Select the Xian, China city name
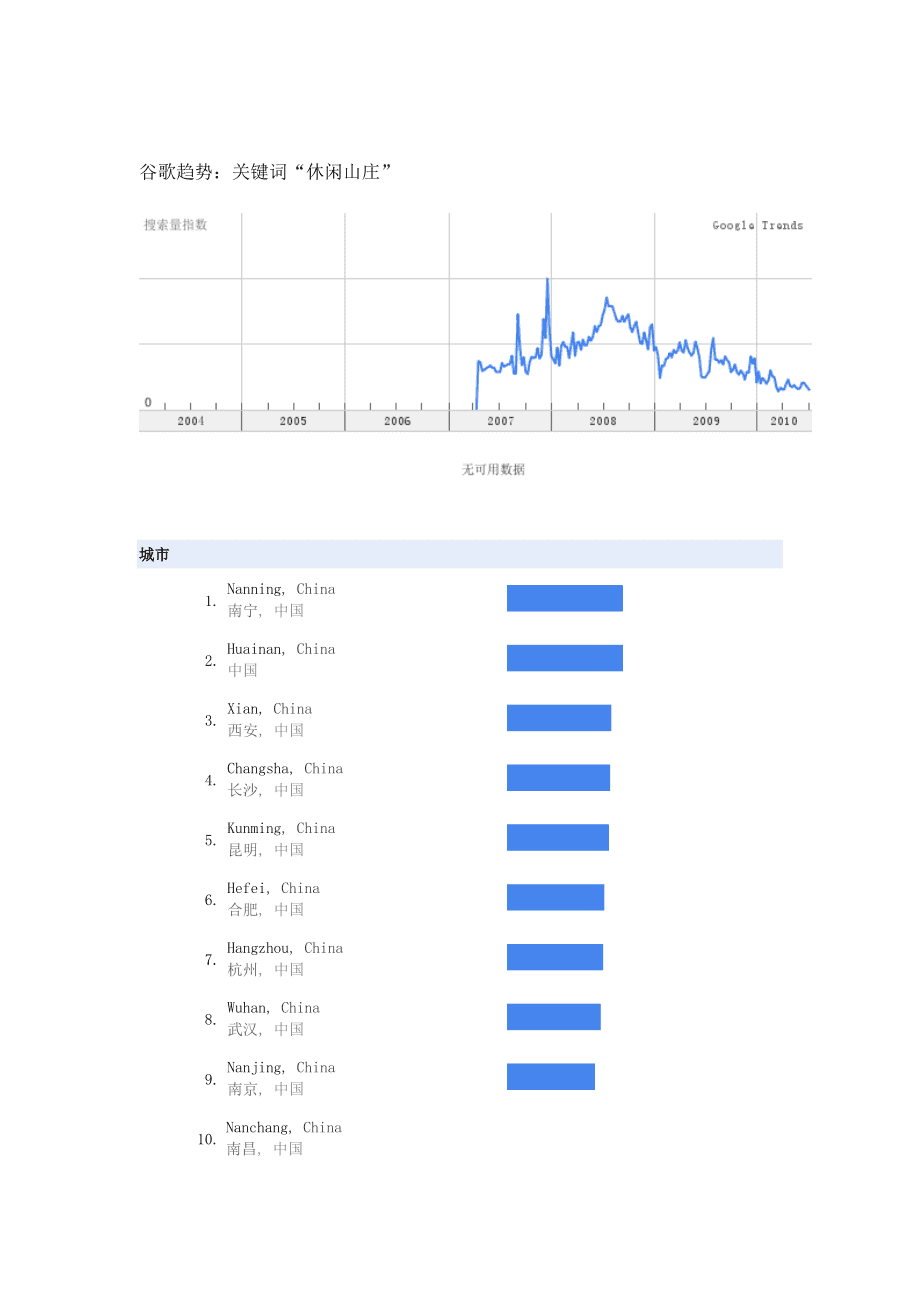920x1302 pixels. [270, 709]
